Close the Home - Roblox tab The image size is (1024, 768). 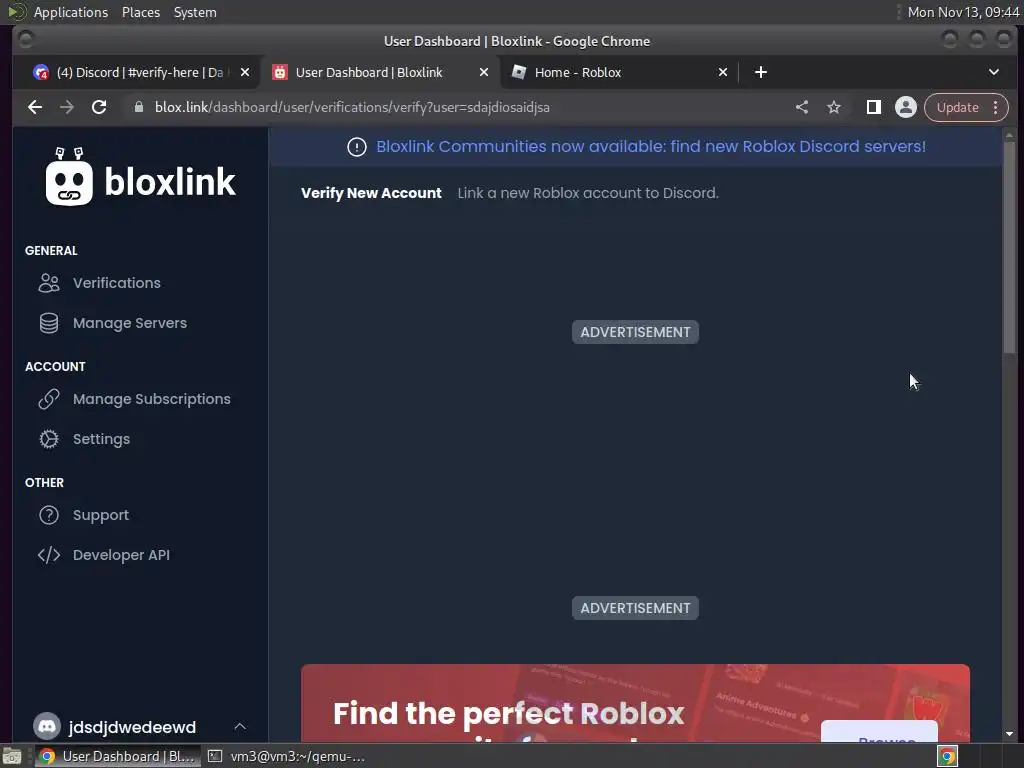click(723, 72)
